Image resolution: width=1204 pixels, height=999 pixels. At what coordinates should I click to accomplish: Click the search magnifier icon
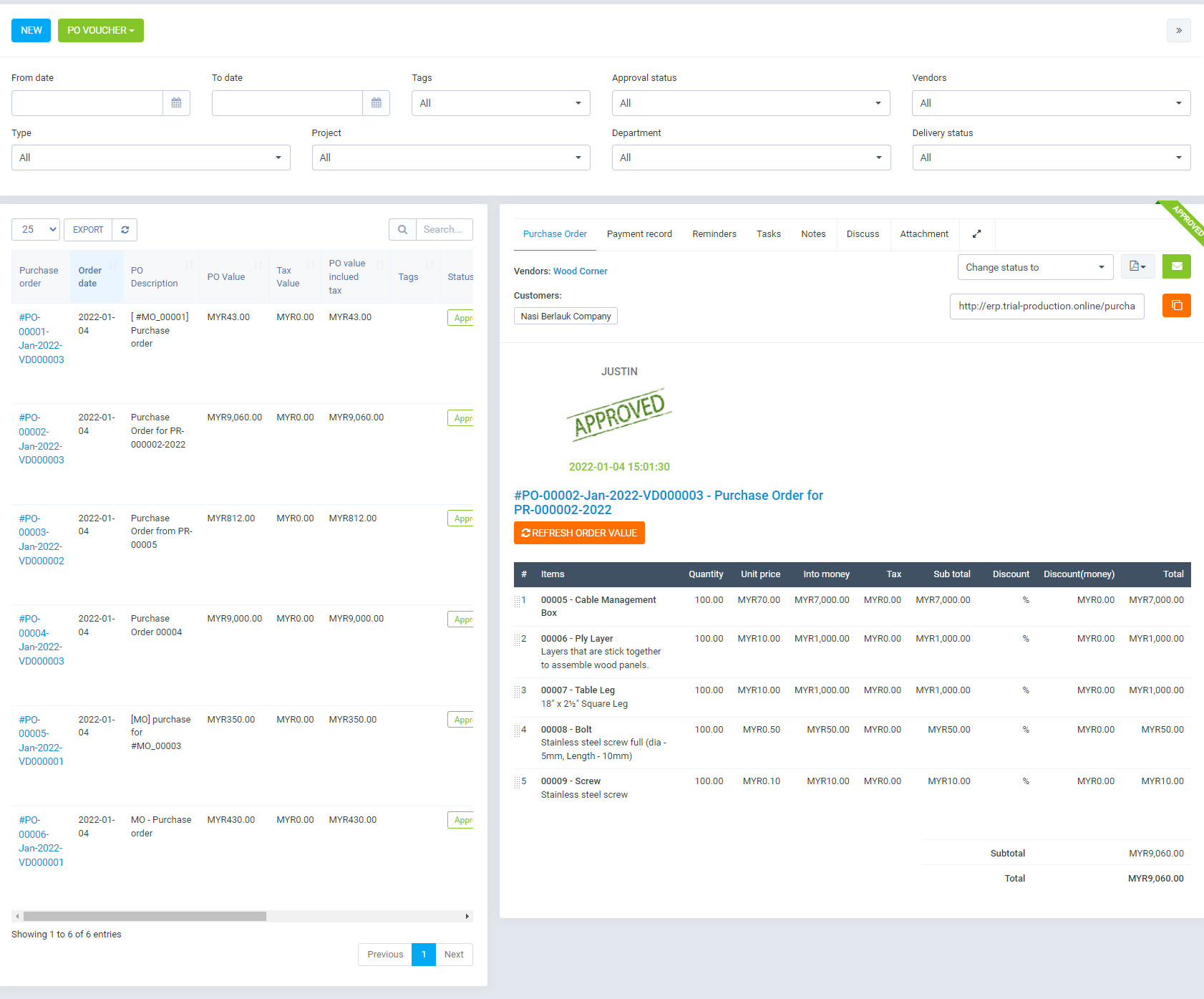(402, 229)
